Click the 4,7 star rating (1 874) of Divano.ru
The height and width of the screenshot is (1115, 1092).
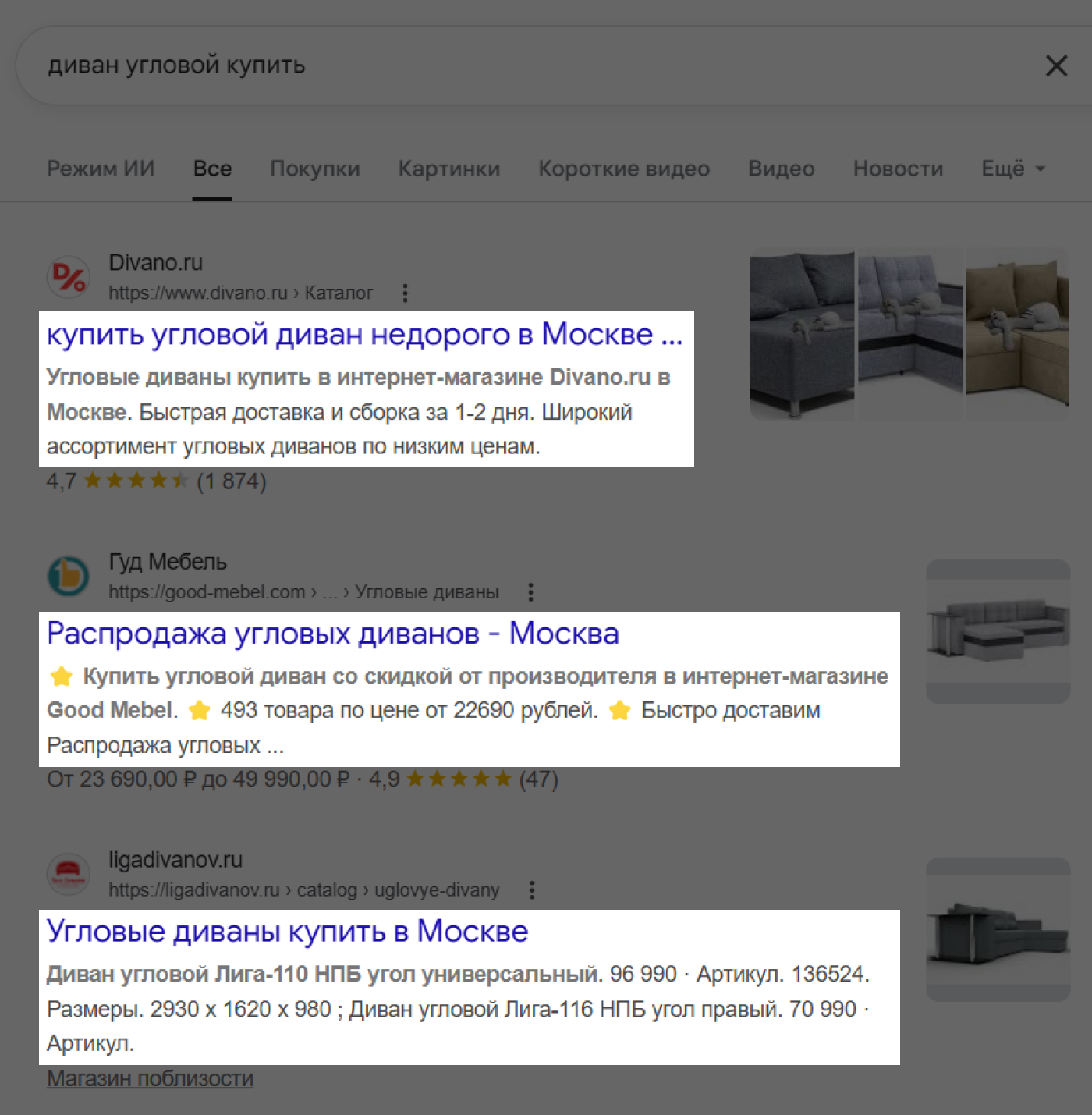[x=156, y=481]
